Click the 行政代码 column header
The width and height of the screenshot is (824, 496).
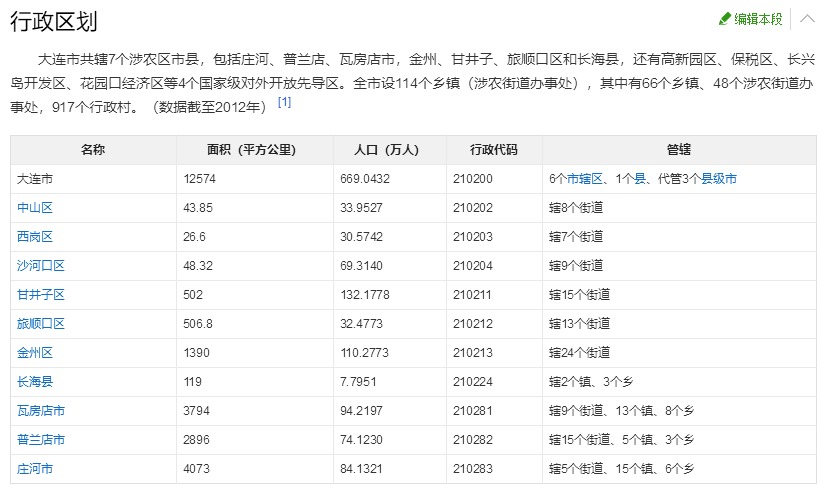point(494,150)
